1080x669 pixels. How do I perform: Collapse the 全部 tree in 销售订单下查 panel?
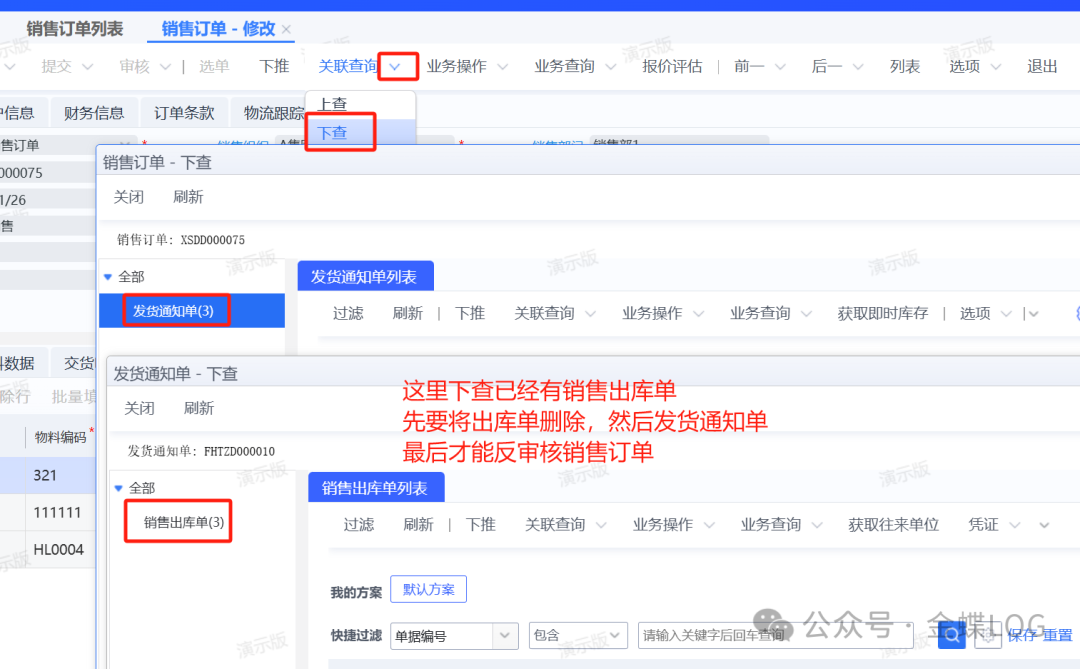tap(108, 276)
